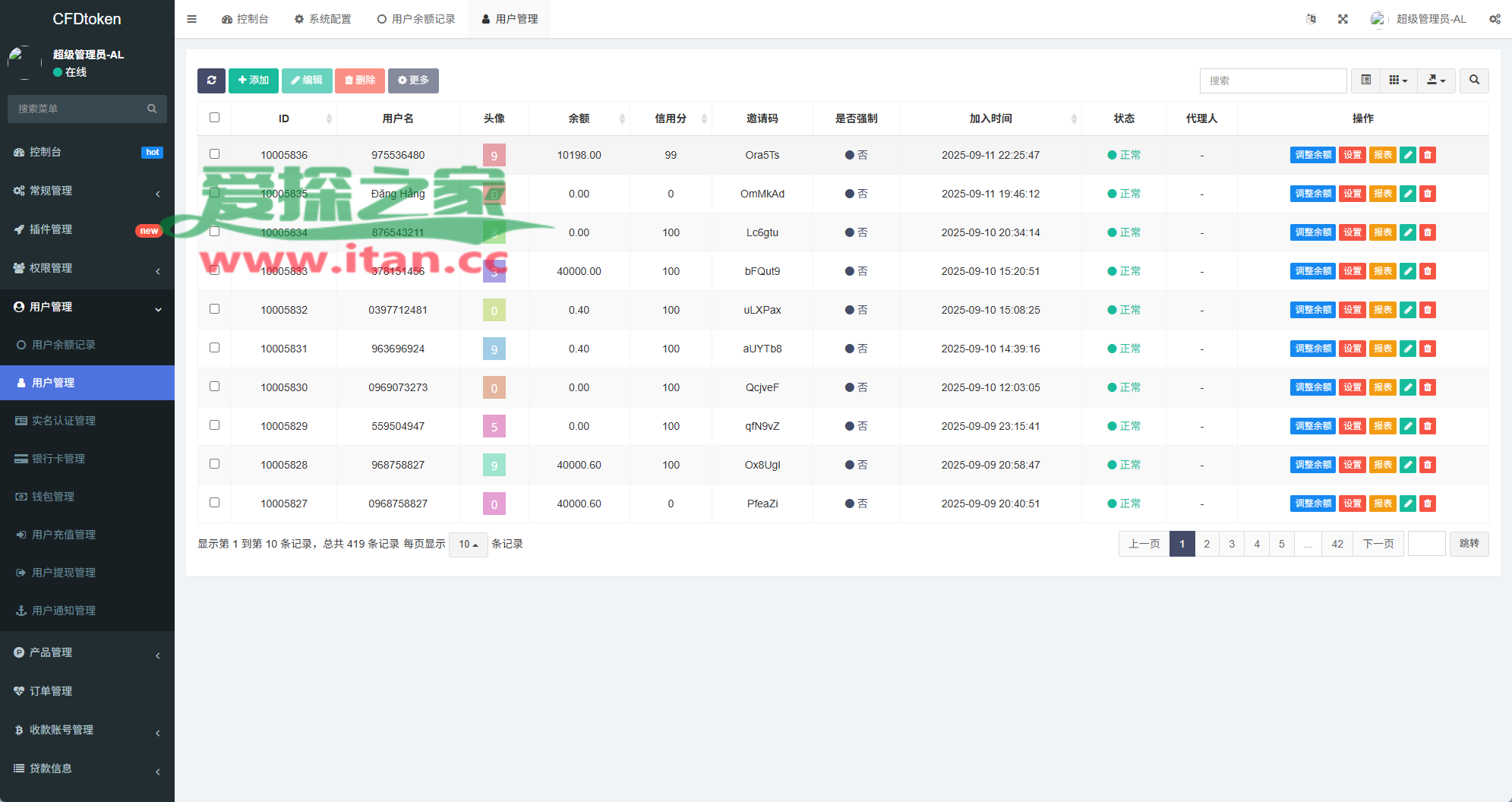Switch to the 系统配置 tab
Viewport: 1512px width, 802px height.
pos(323,19)
